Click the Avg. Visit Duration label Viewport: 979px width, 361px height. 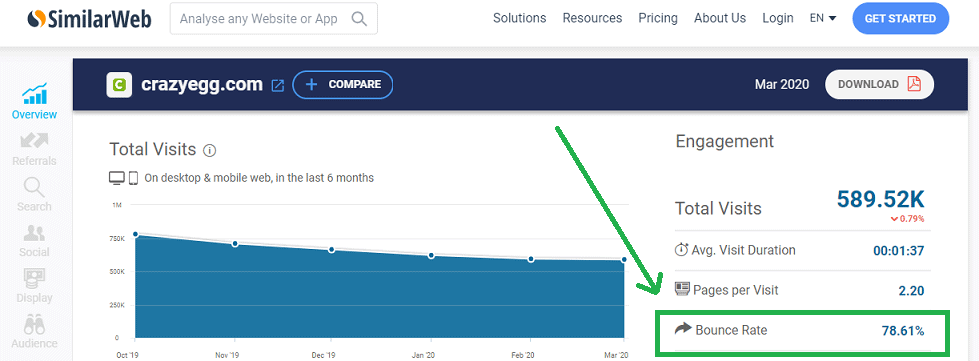(x=744, y=250)
